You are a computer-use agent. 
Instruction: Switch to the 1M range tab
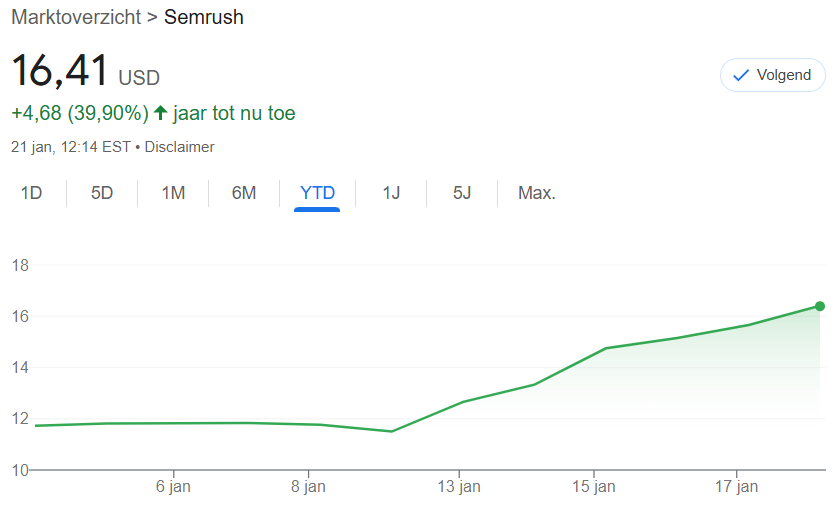(173, 193)
